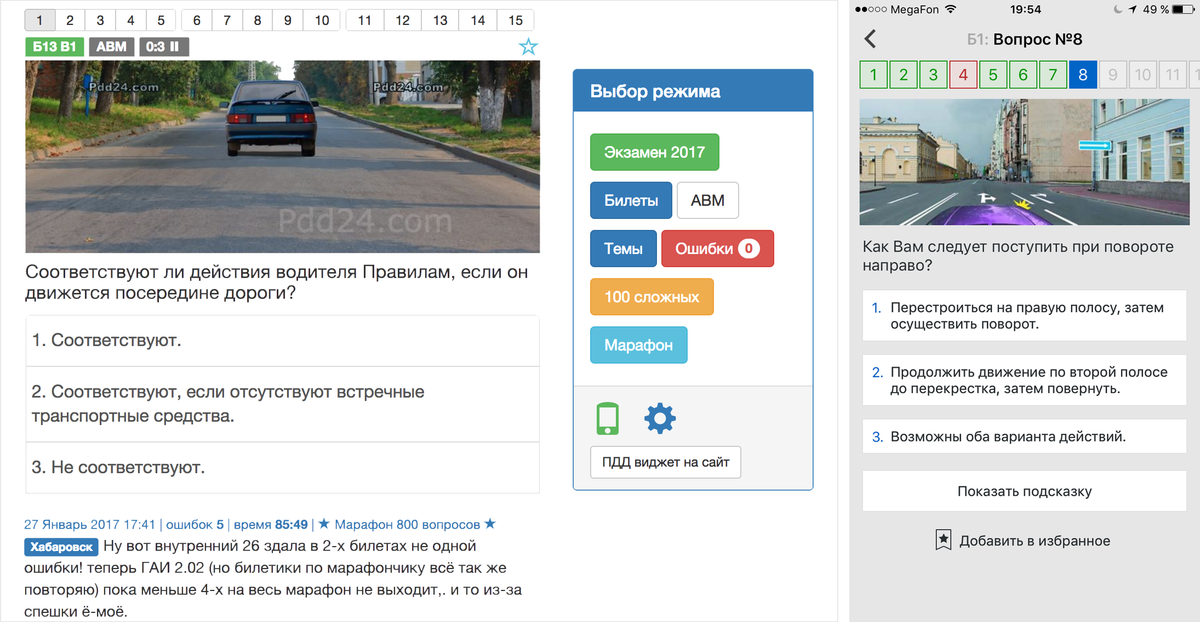
Task: Click bookmark icon beside Добавить в избранное
Action: 943,540
